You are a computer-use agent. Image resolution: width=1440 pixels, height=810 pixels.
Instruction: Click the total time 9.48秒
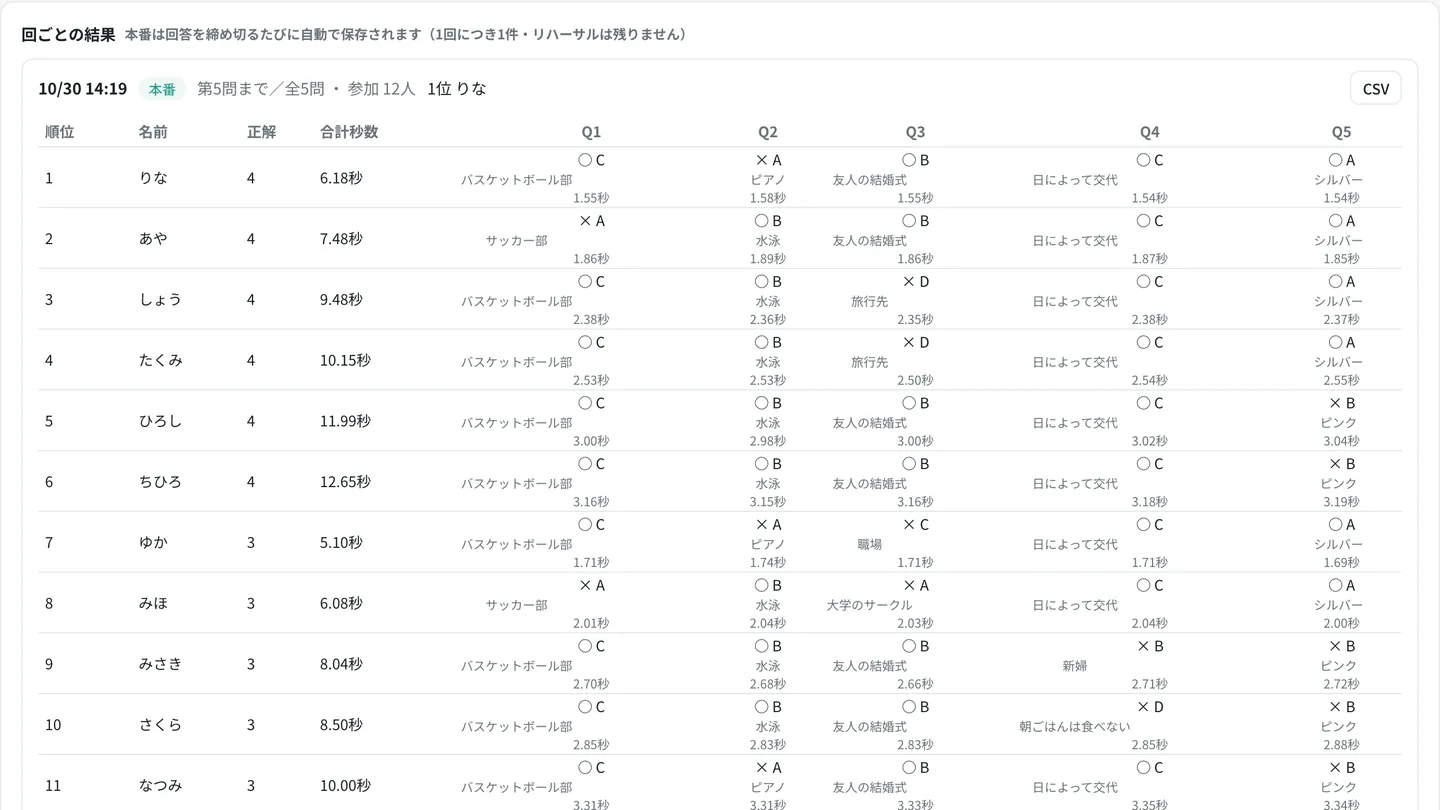[341, 300]
